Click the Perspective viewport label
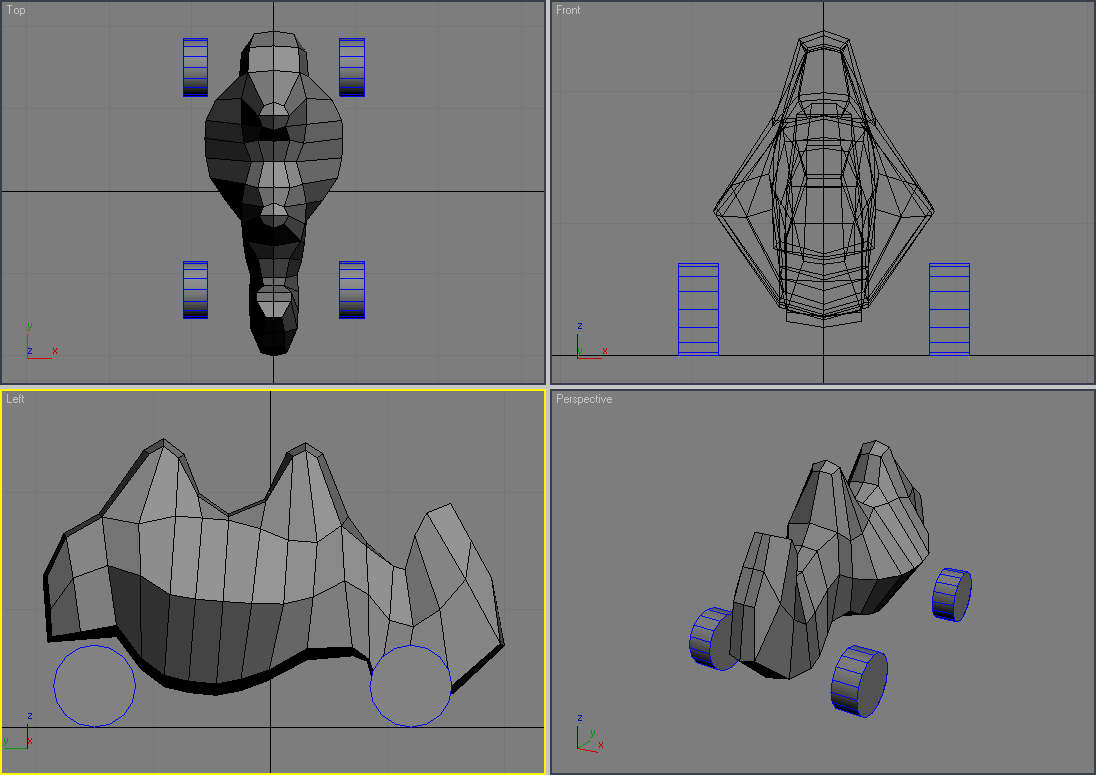Image resolution: width=1096 pixels, height=775 pixels. point(584,398)
